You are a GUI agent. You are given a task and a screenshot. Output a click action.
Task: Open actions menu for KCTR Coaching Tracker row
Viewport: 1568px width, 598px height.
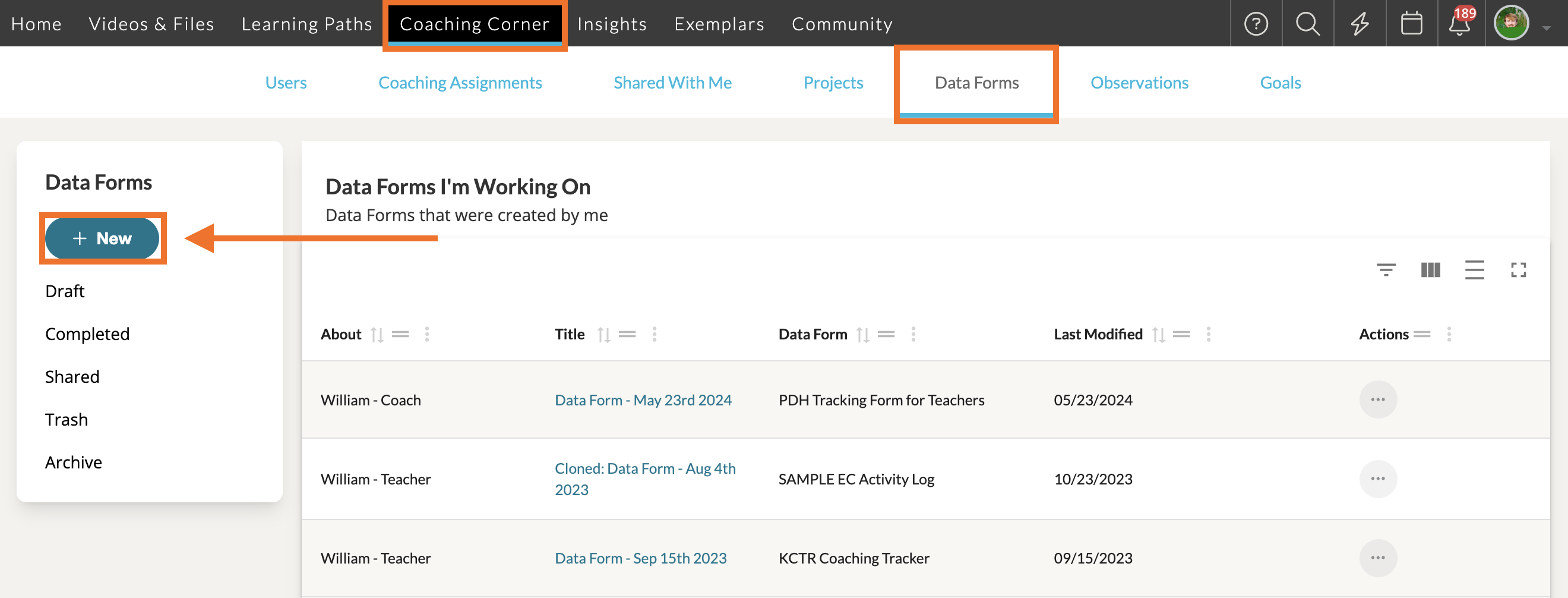coord(1377,558)
